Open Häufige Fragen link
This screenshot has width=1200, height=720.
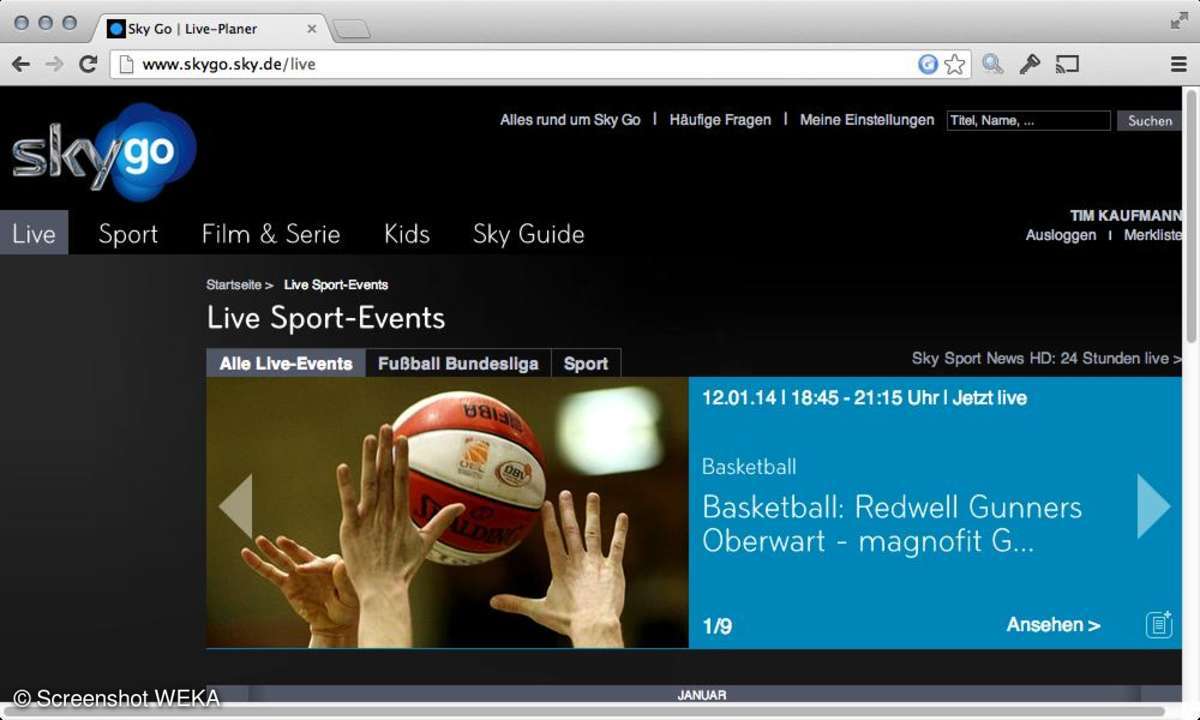click(x=720, y=120)
